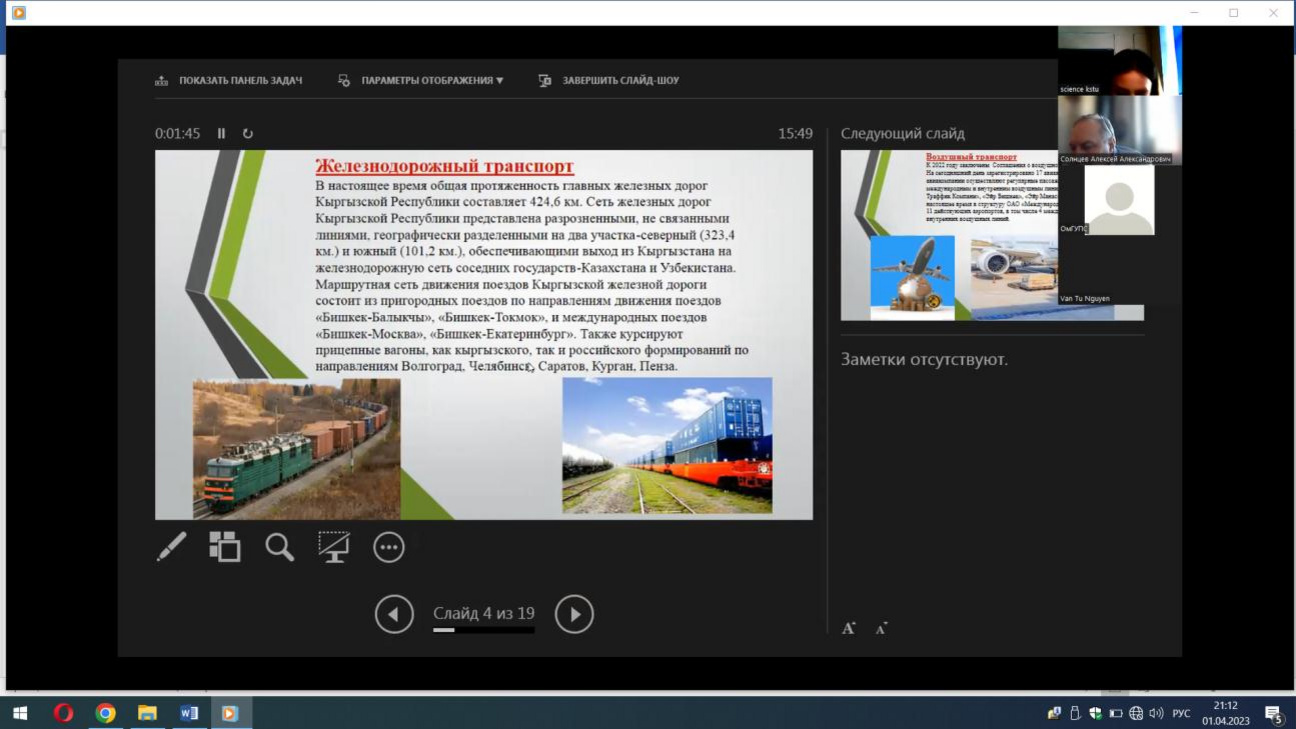Black out the slide show screen

[x=333, y=547]
